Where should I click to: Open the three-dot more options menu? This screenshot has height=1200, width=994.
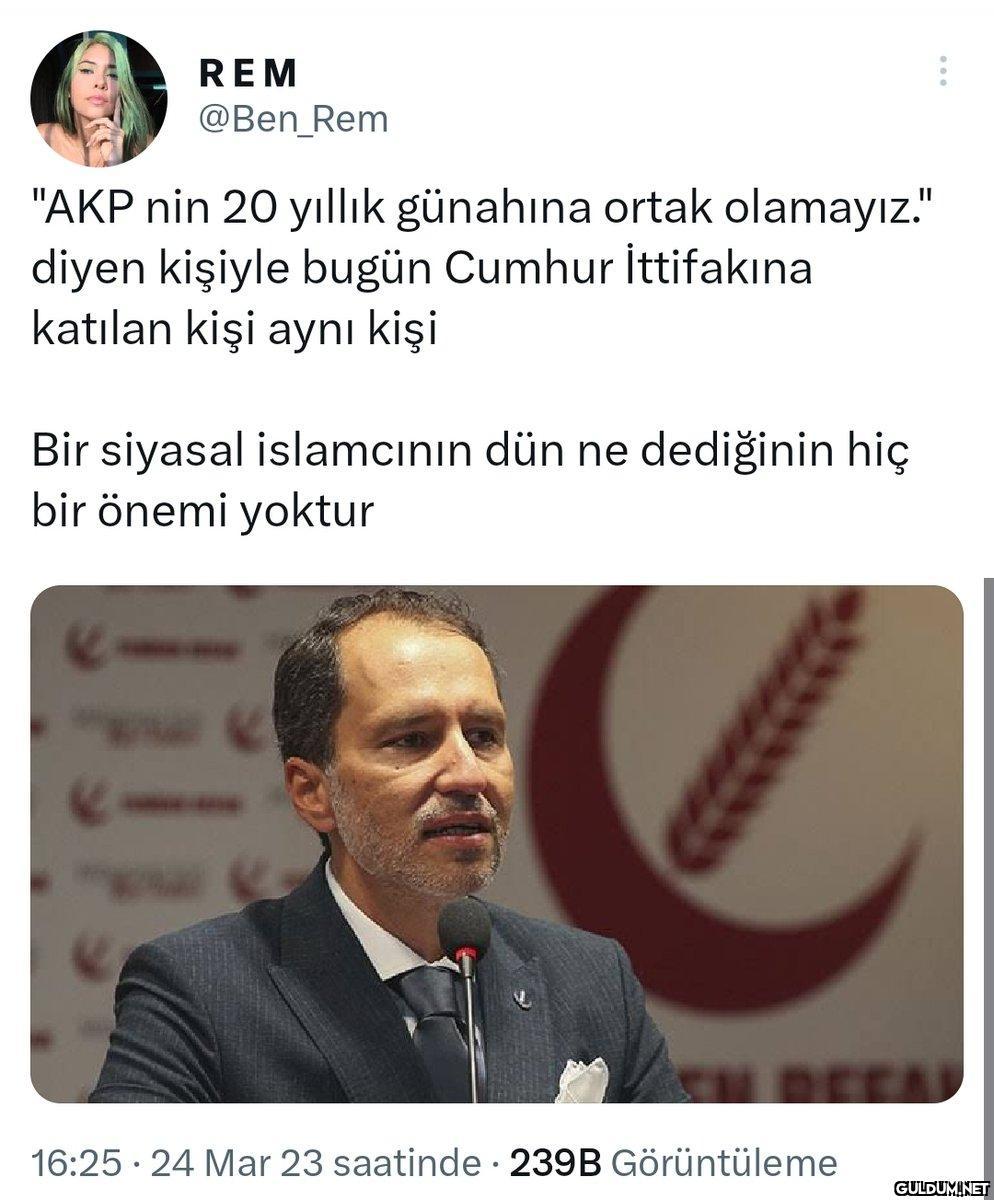pyautogui.click(x=942, y=71)
